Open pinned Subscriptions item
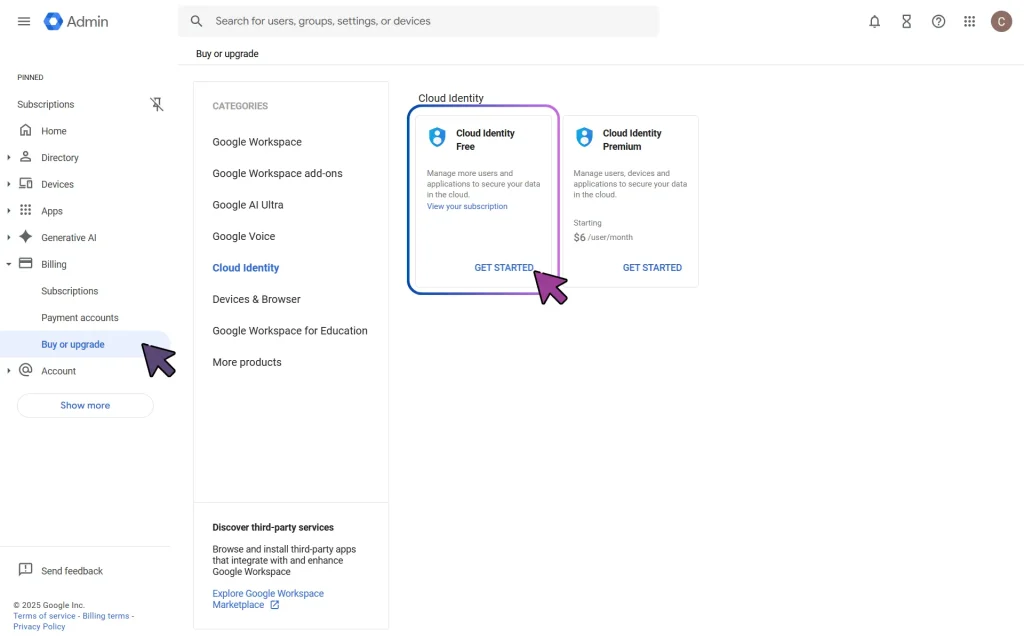This screenshot has height=640, width=1024. click(46, 104)
